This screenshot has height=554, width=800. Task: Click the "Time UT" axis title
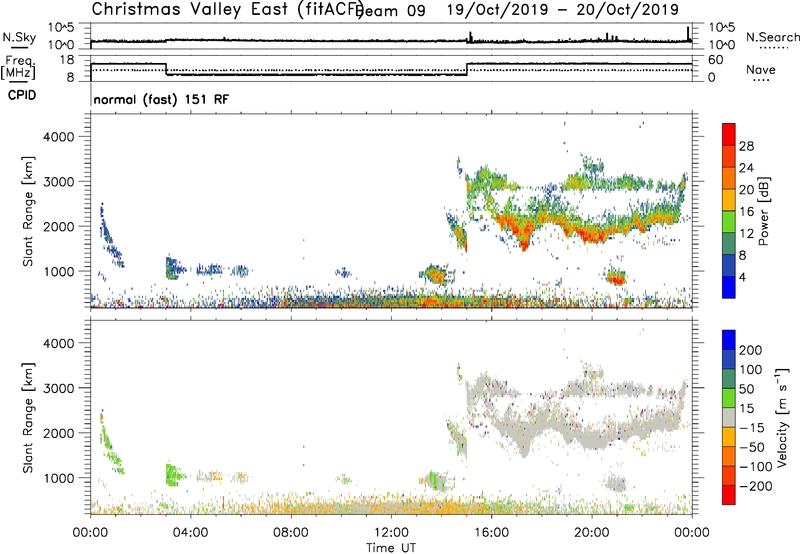click(x=391, y=547)
